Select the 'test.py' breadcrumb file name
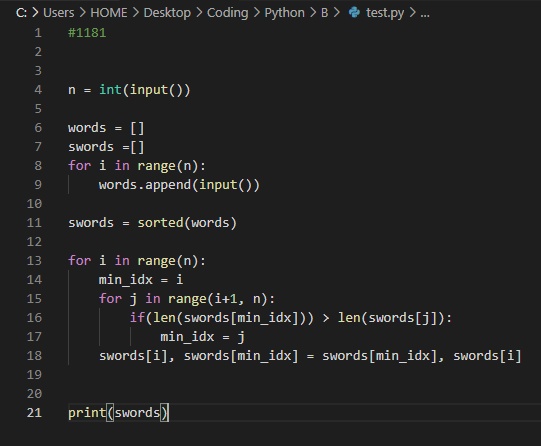Viewport: 541px width, 446px height. click(x=385, y=13)
